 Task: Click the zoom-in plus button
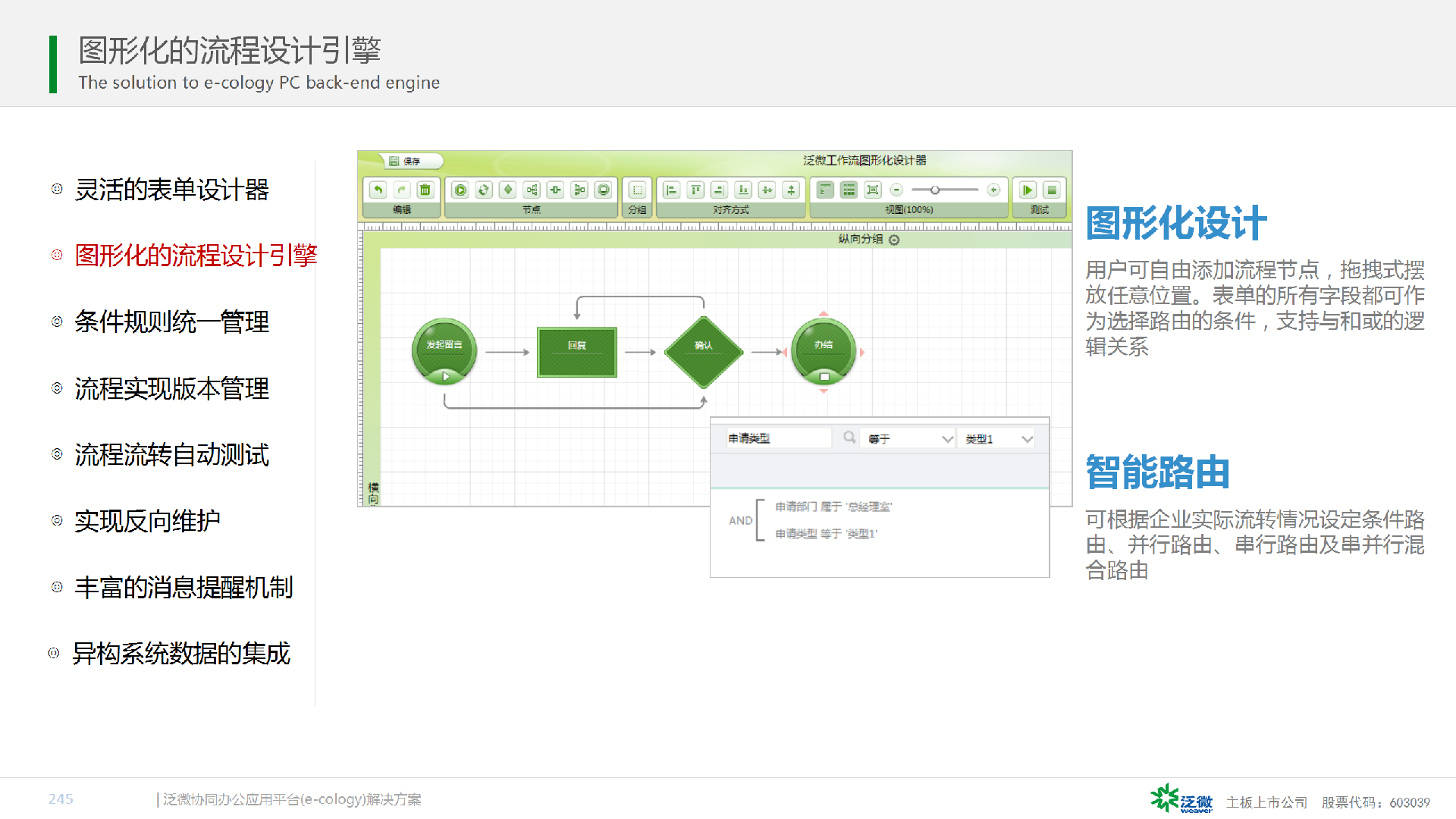[993, 190]
